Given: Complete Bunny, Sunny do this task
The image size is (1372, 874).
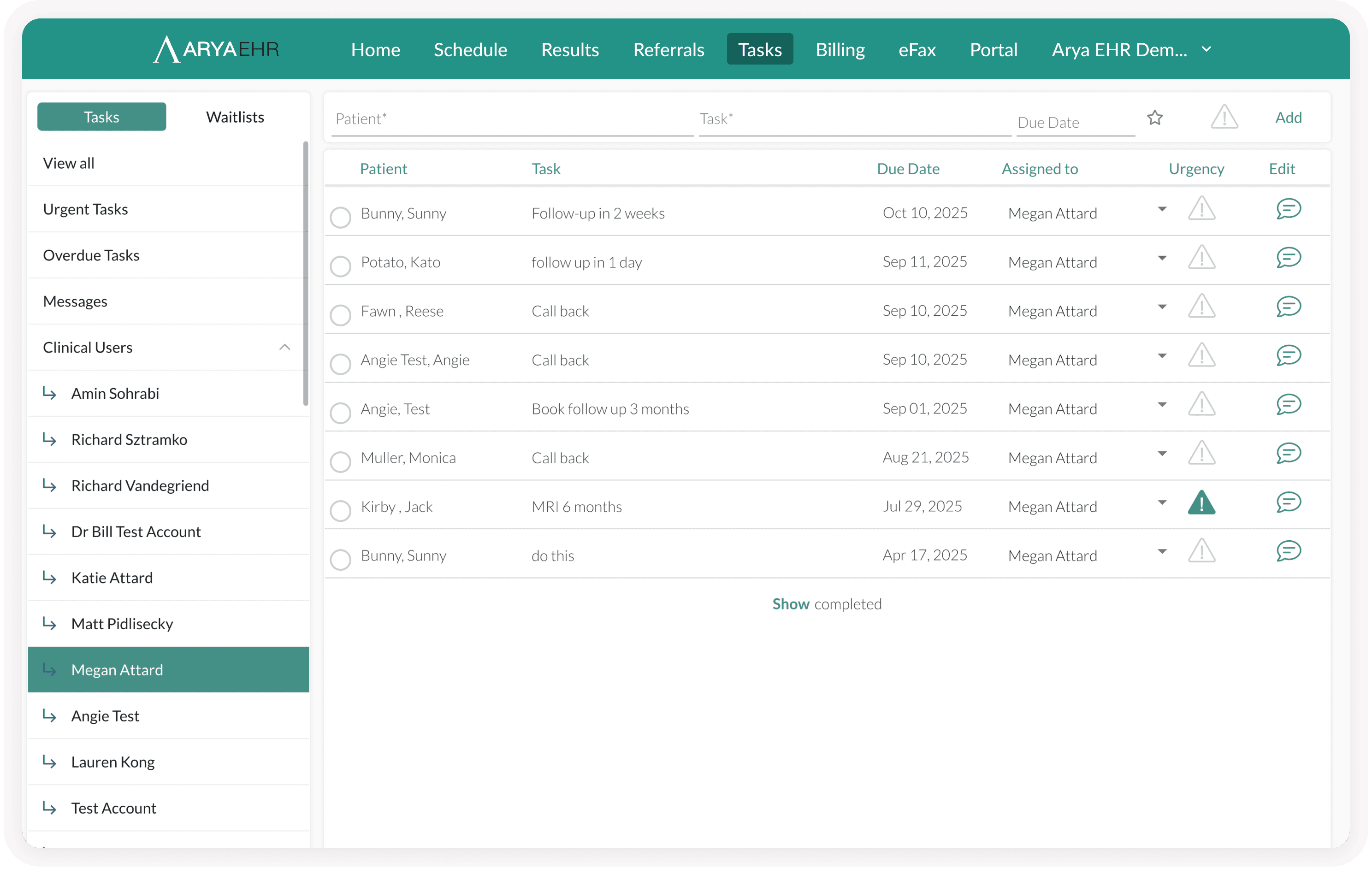Looking at the screenshot, I should 341,560.
